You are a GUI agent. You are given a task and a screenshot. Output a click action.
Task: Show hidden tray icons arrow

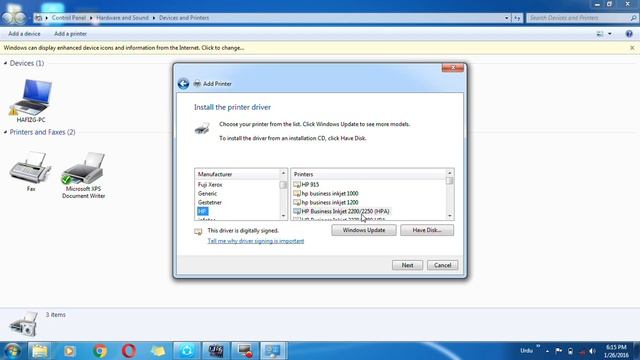coord(547,351)
